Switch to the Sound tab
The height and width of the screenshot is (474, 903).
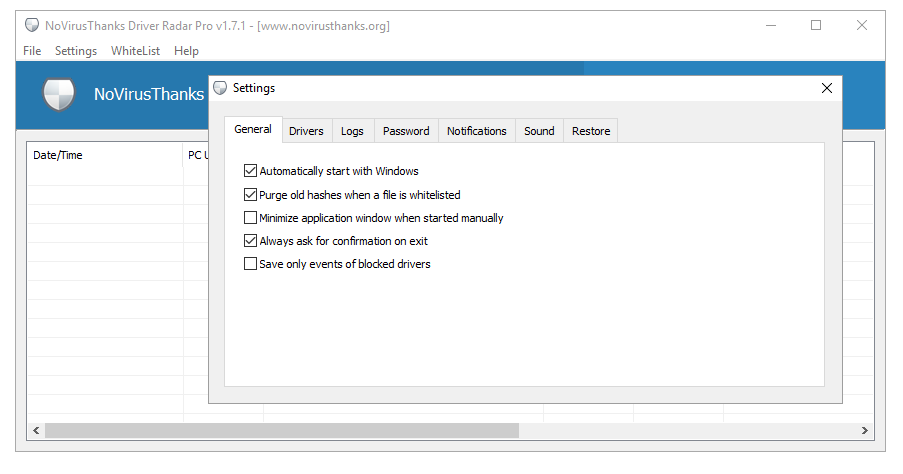pos(539,131)
